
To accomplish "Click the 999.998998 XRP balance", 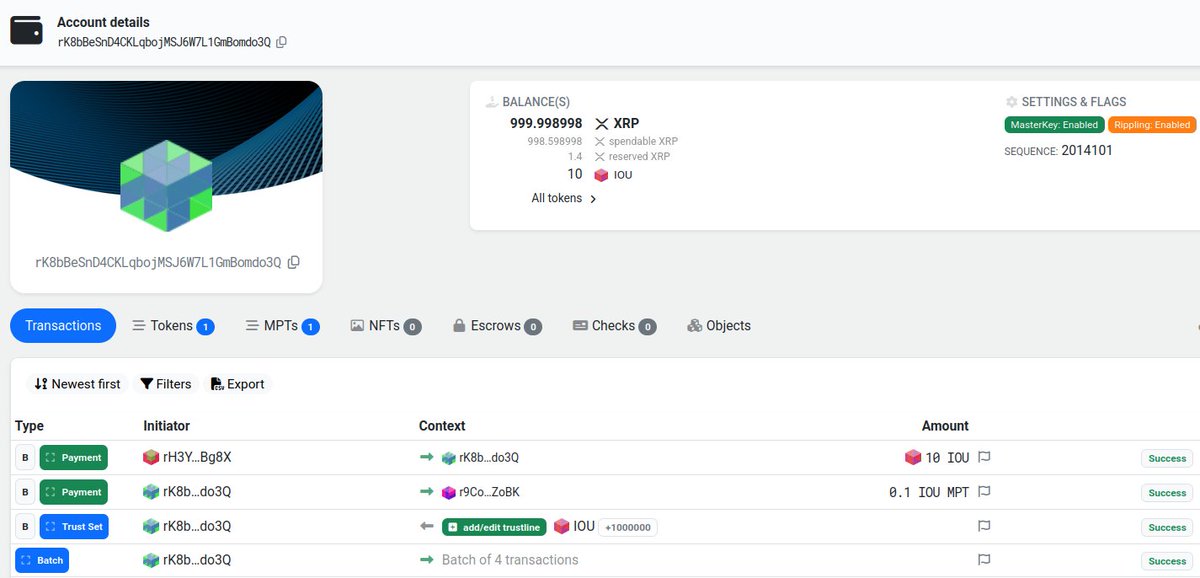I will tap(546, 124).
